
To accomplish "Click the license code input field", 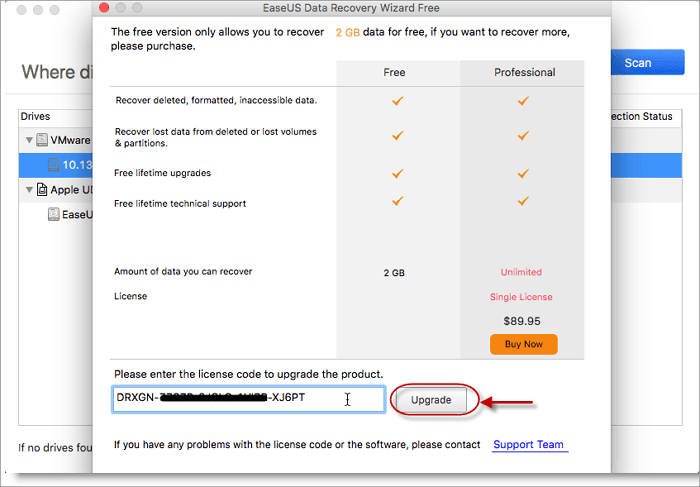I will [248, 400].
